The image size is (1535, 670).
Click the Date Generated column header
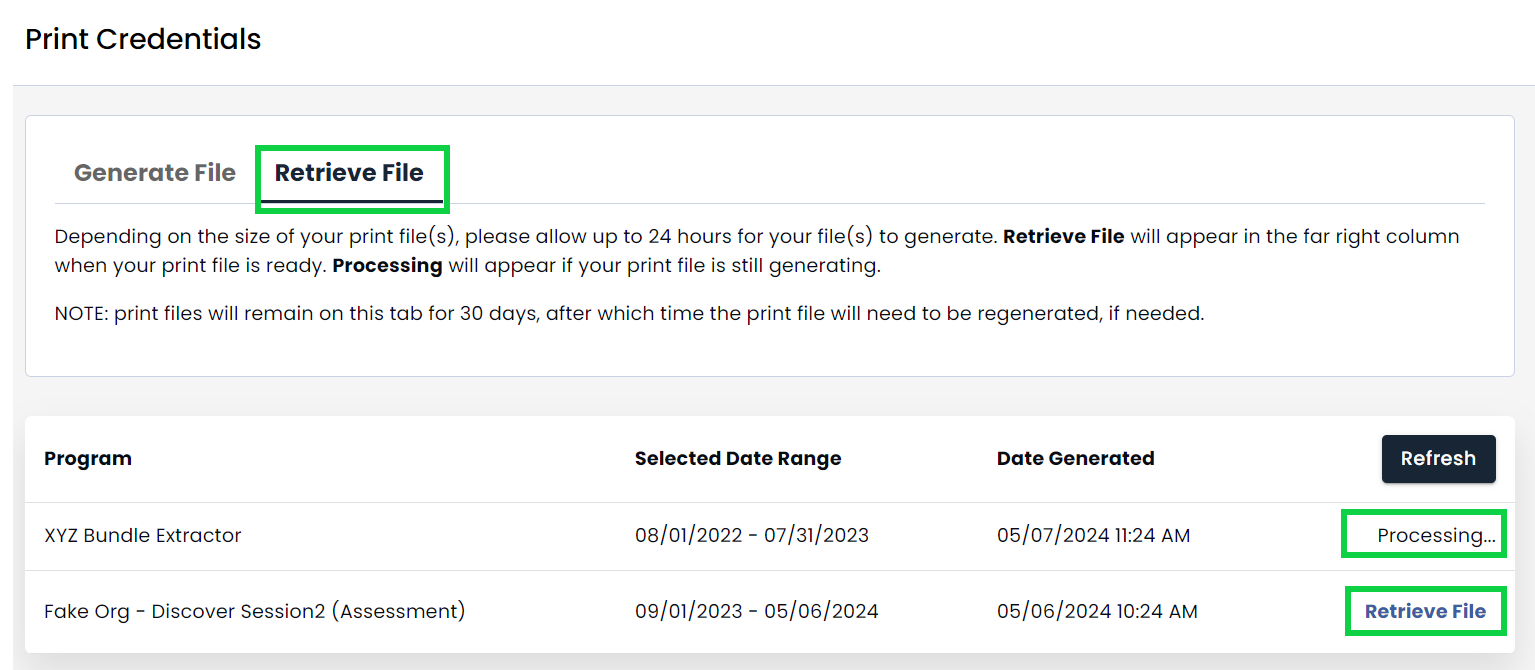tap(1075, 458)
